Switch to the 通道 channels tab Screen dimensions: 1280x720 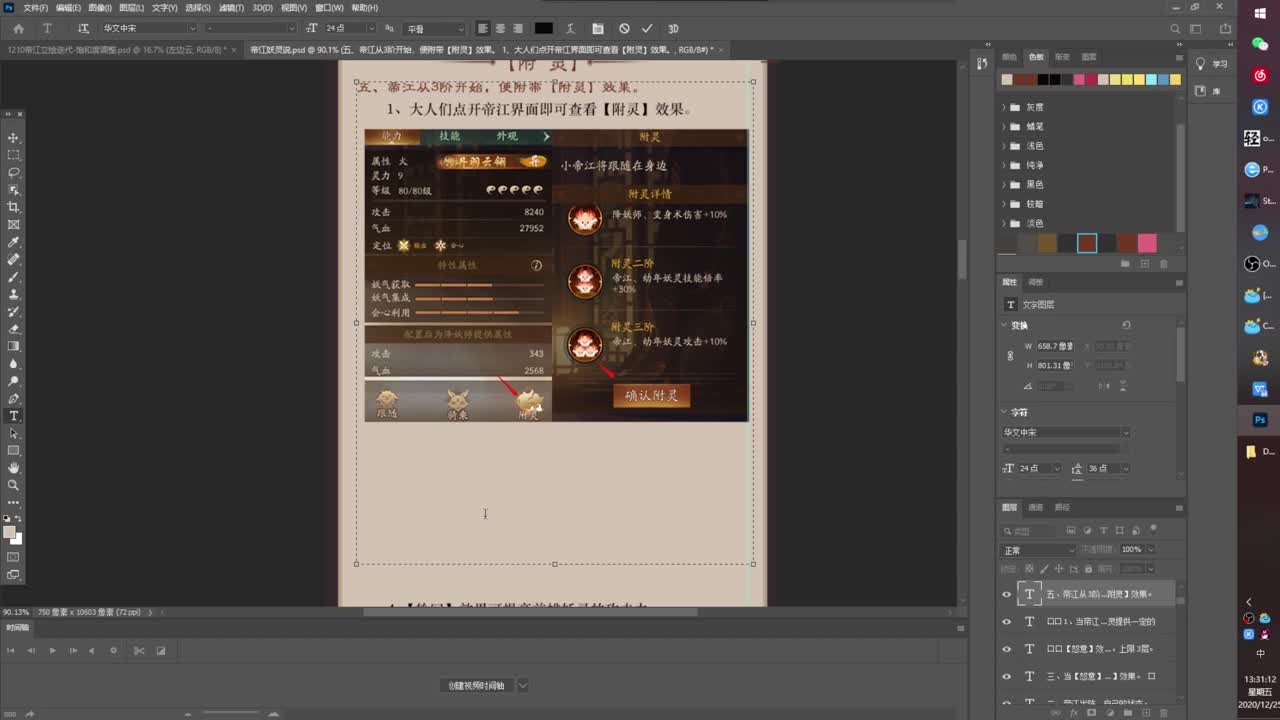click(x=1036, y=507)
